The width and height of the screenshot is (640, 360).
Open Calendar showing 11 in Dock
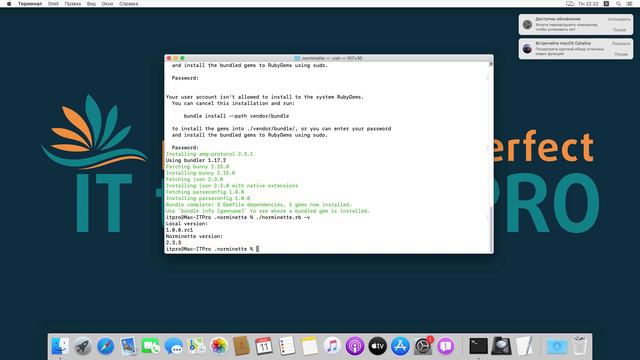click(264, 346)
